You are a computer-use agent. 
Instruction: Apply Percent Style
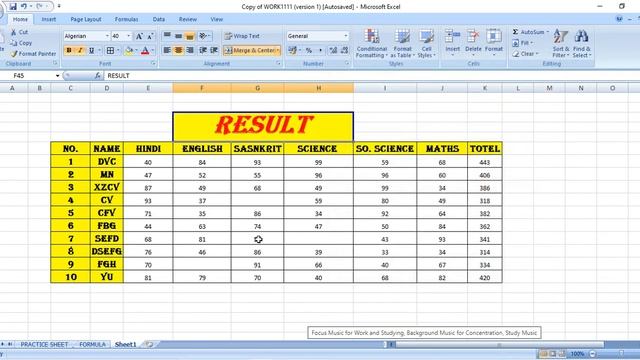pos(309,50)
